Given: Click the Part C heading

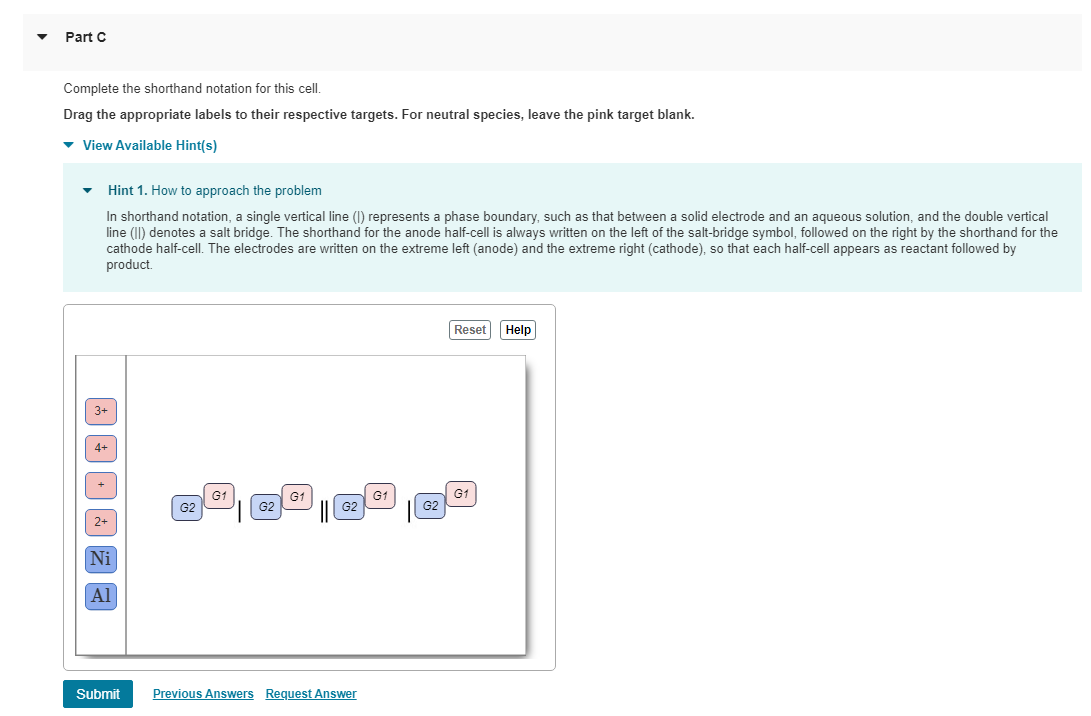Looking at the screenshot, I should (86, 37).
